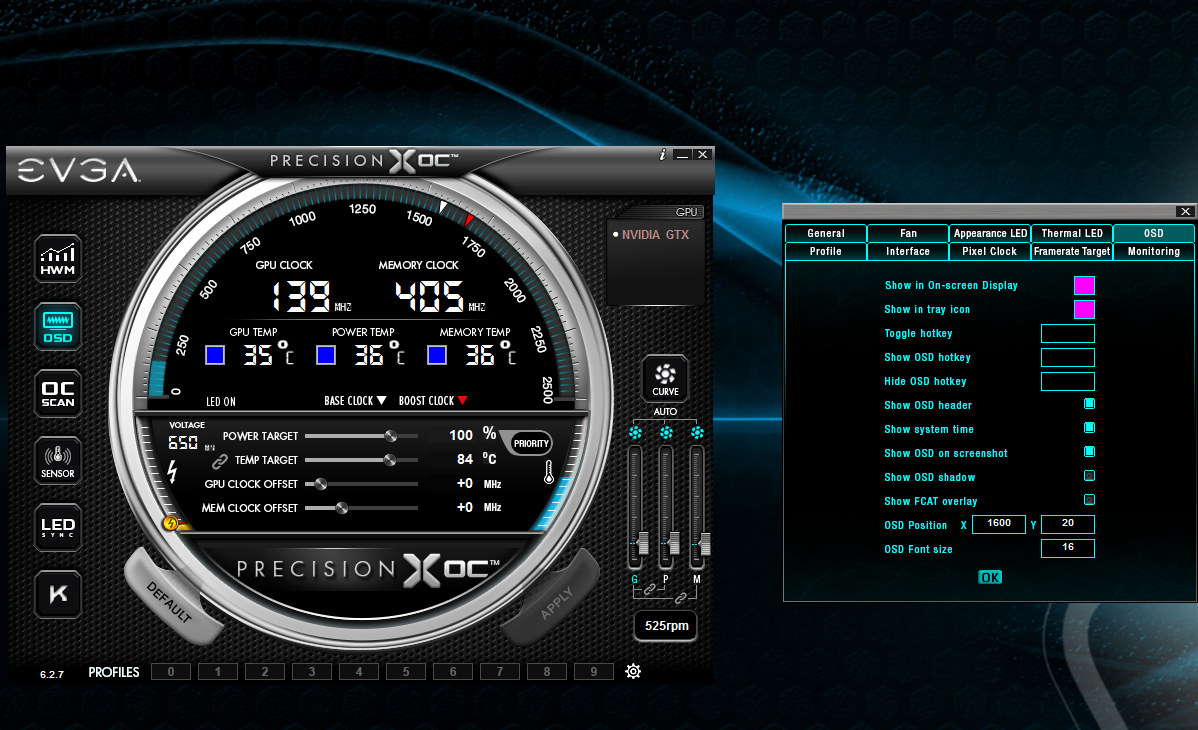The image size is (1198, 730).
Task: Click the Hide OSD hotkey field
Action: [x=1068, y=381]
